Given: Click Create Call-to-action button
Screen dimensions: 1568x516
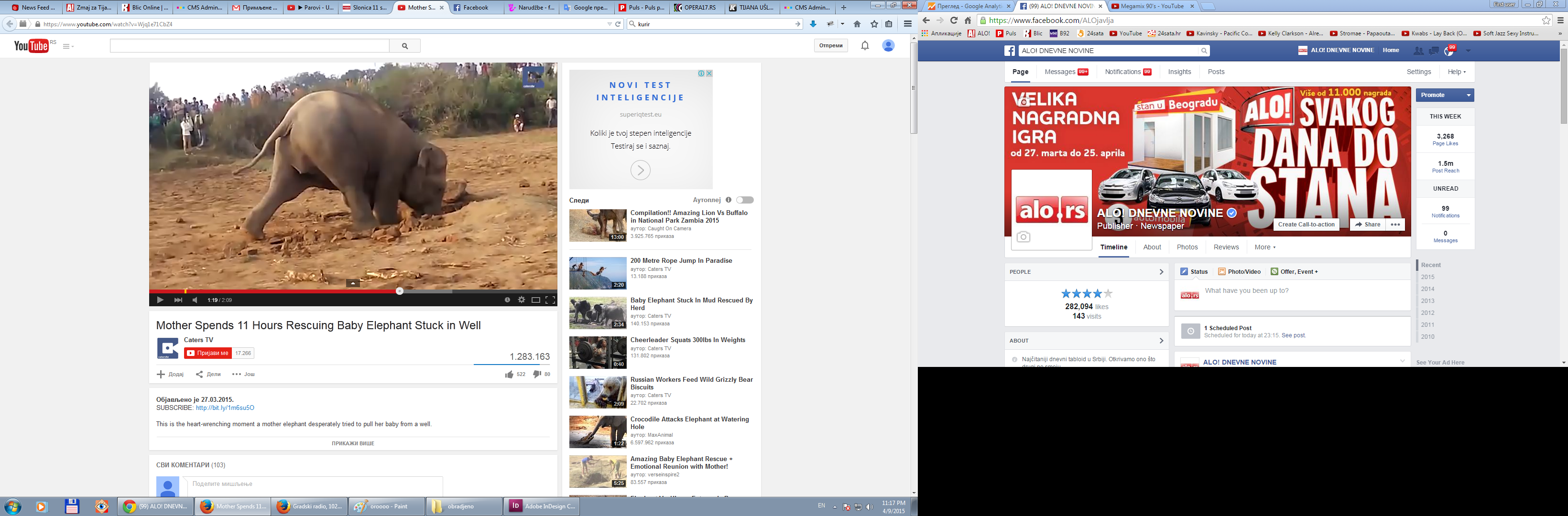Looking at the screenshot, I should (1306, 225).
